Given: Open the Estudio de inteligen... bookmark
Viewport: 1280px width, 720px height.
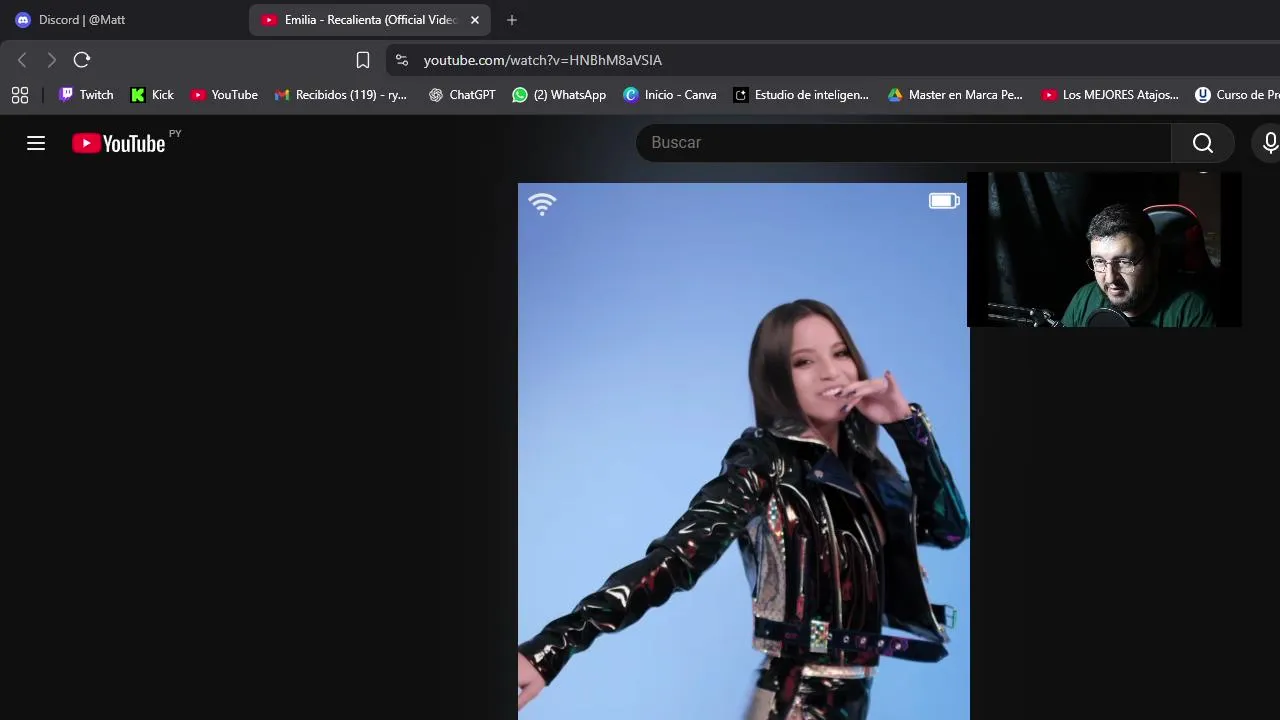Looking at the screenshot, I should (801, 95).
